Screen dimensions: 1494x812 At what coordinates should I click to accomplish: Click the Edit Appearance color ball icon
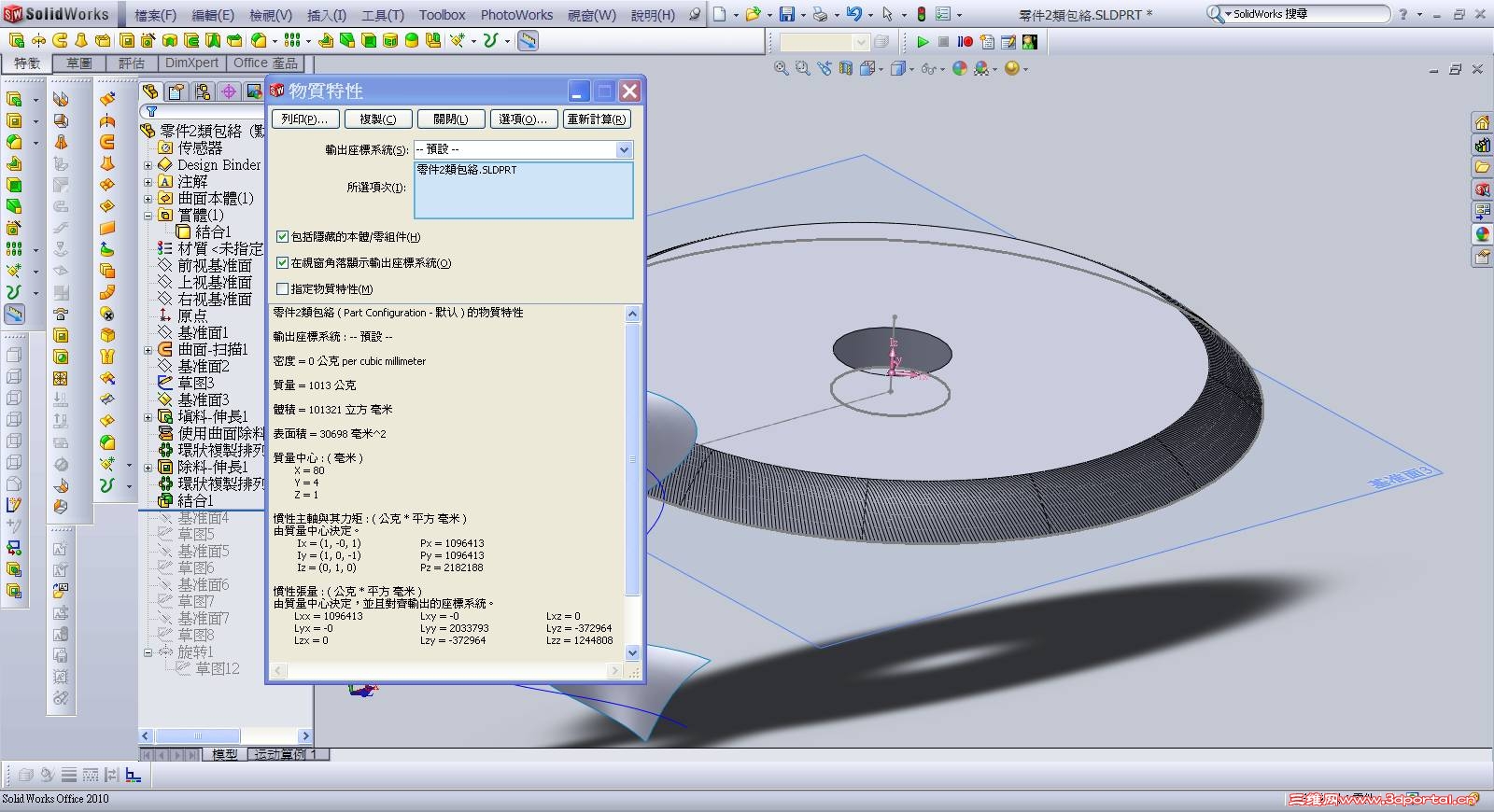tap(960, 68)
